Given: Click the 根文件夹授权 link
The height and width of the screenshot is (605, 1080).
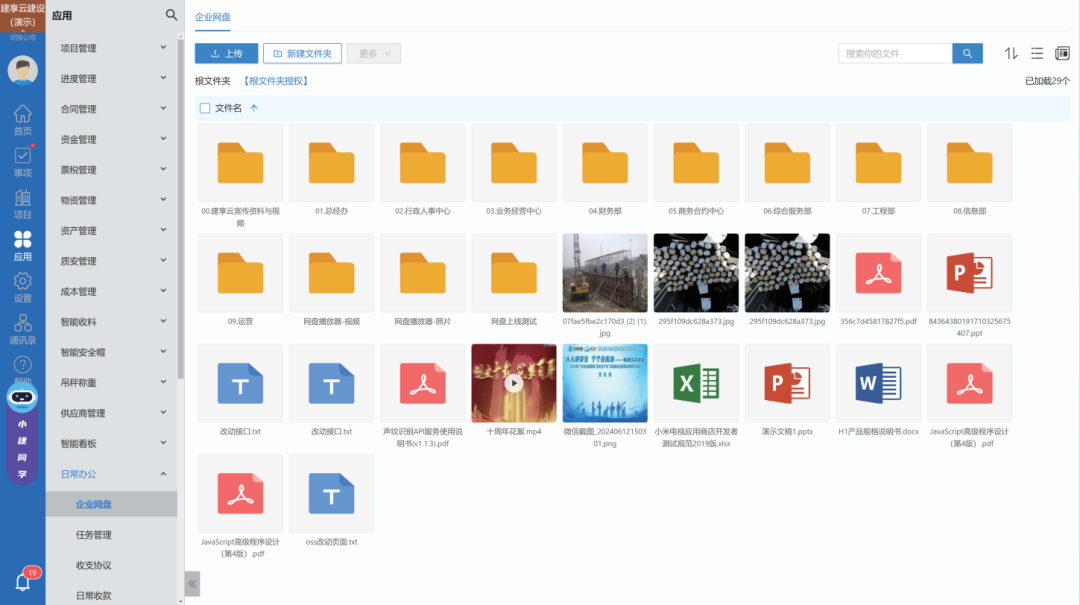Looking at the screenshot, I should [x=275, y=81].
